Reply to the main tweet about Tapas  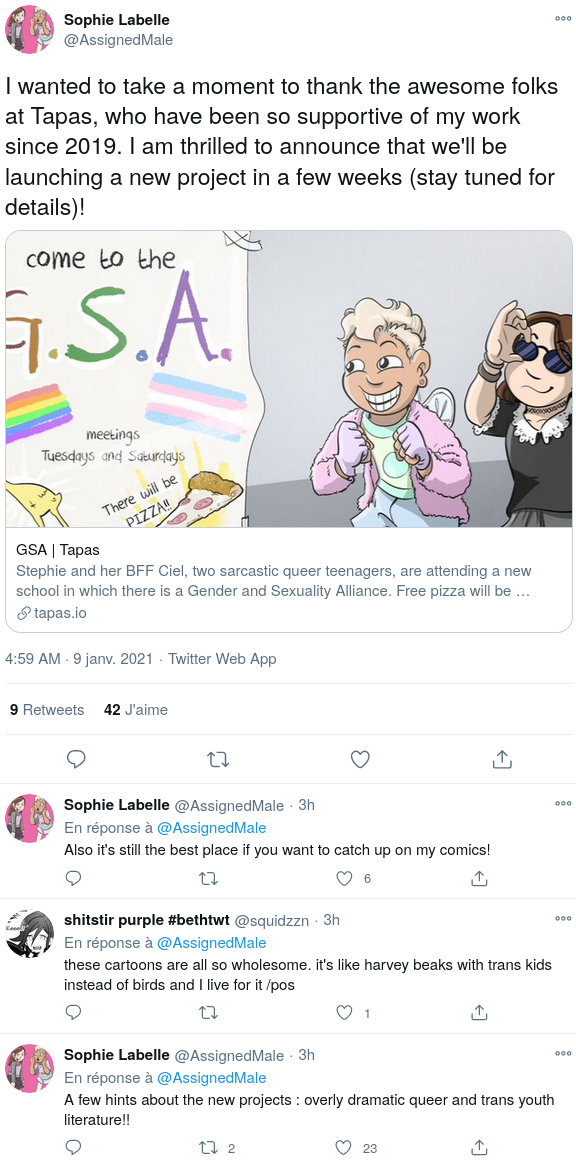[76, 759]
